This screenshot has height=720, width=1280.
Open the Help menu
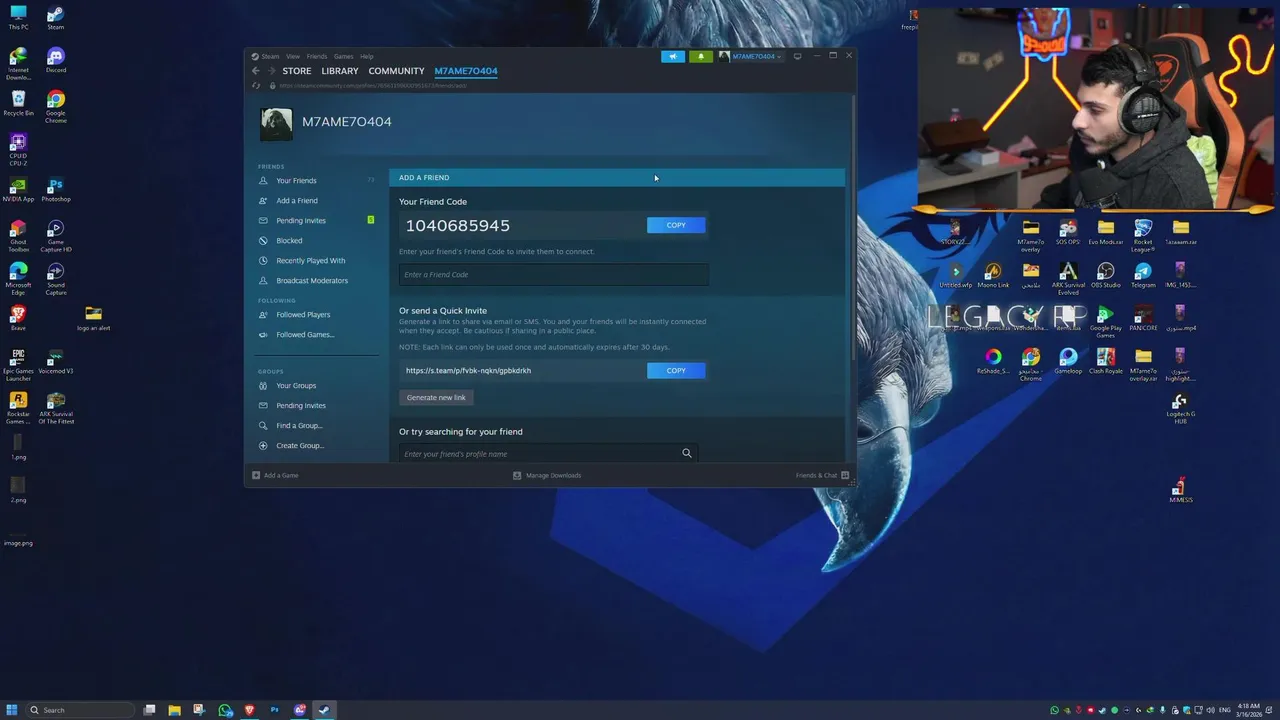[x=367, y=56]
